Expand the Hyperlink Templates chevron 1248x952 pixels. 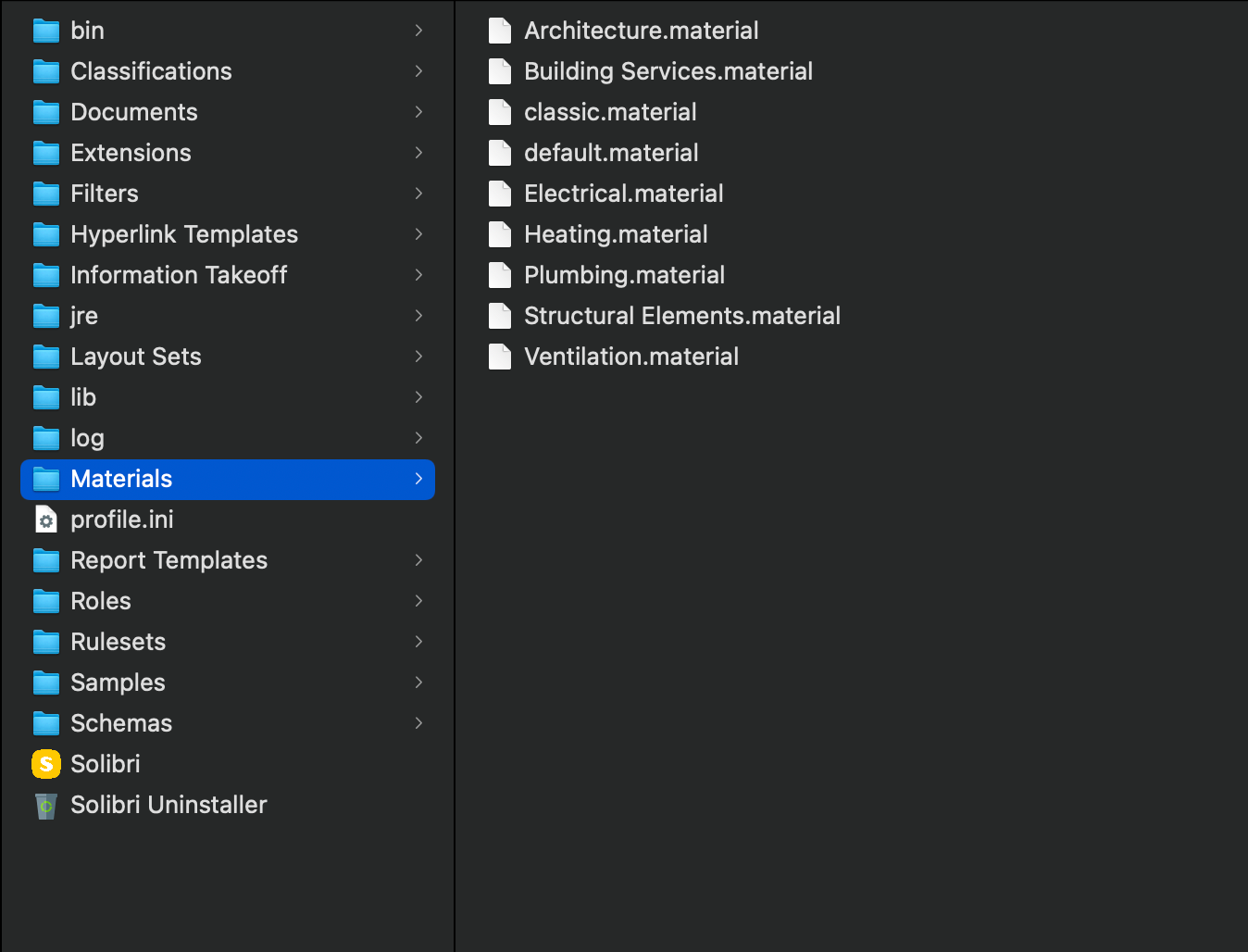[418, 234]
